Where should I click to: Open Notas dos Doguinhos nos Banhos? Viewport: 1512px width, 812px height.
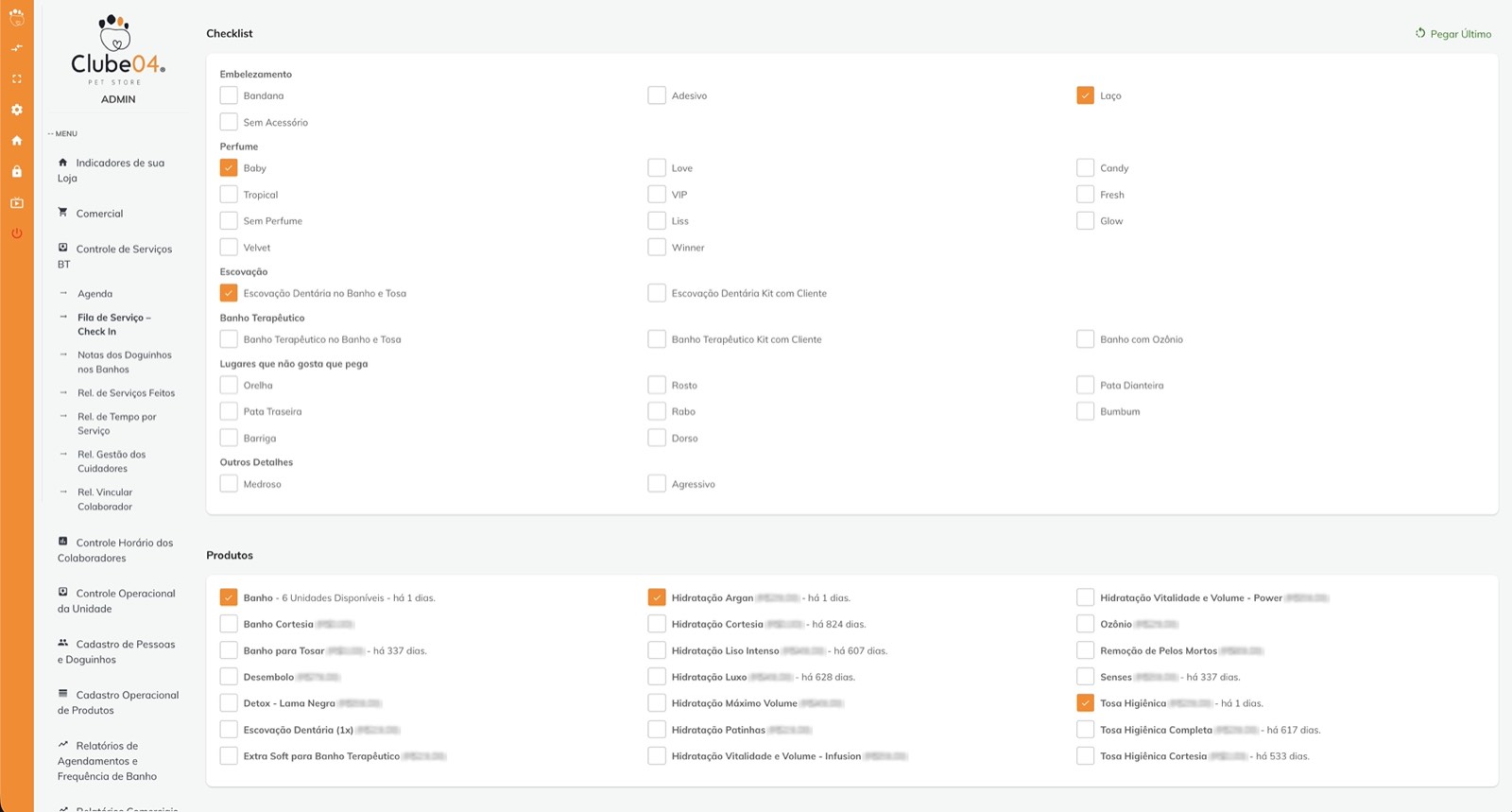coord(124,362)
